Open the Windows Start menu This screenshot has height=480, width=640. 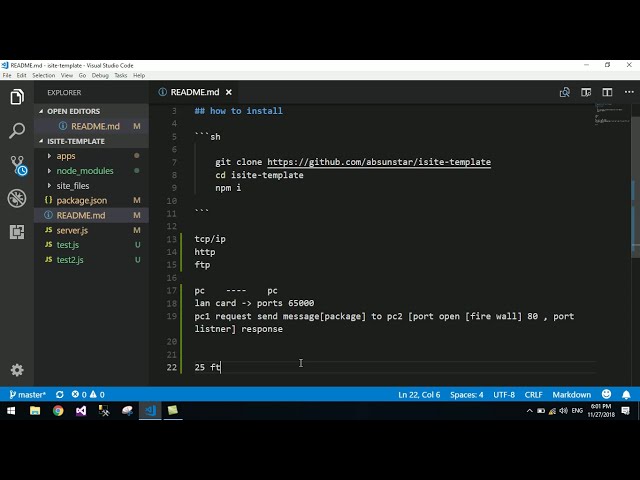click(x=11, y=411)
